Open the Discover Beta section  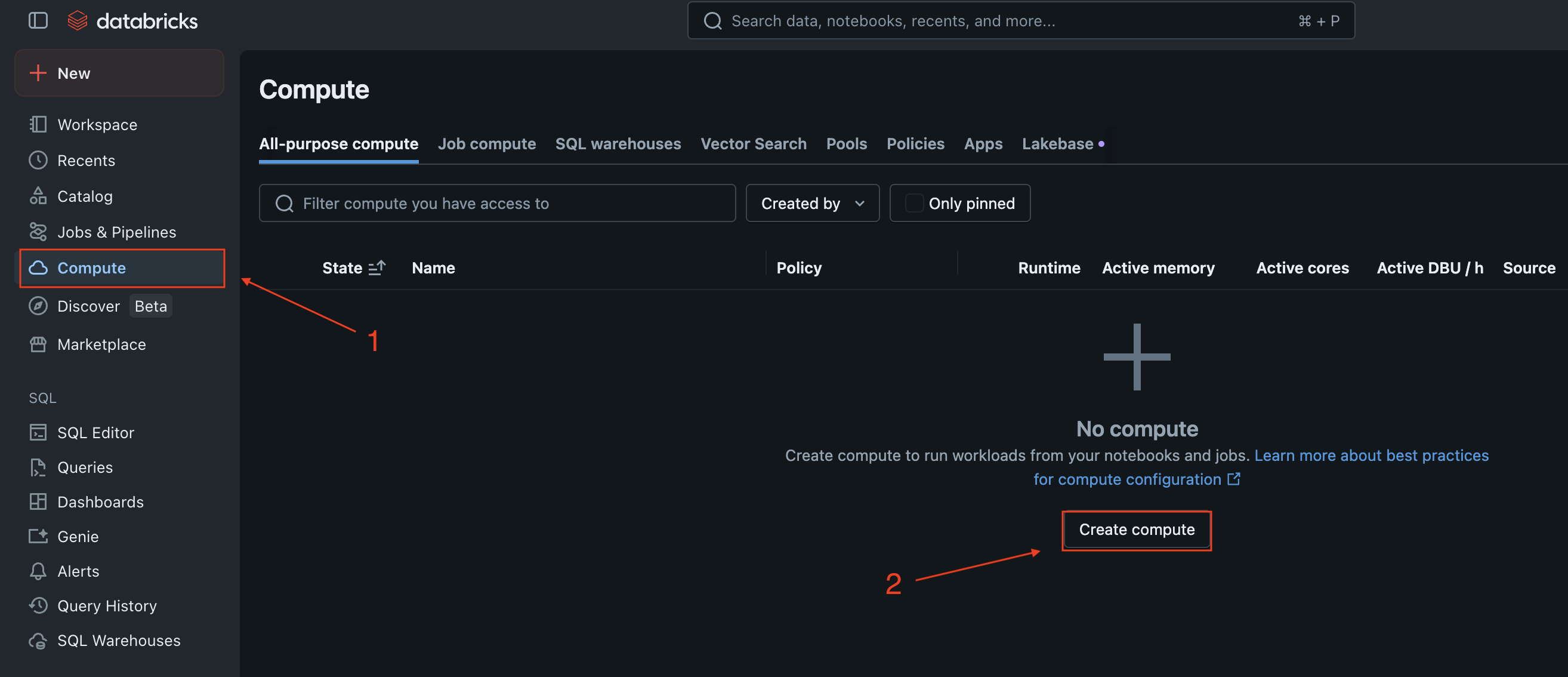click(89, 306)
